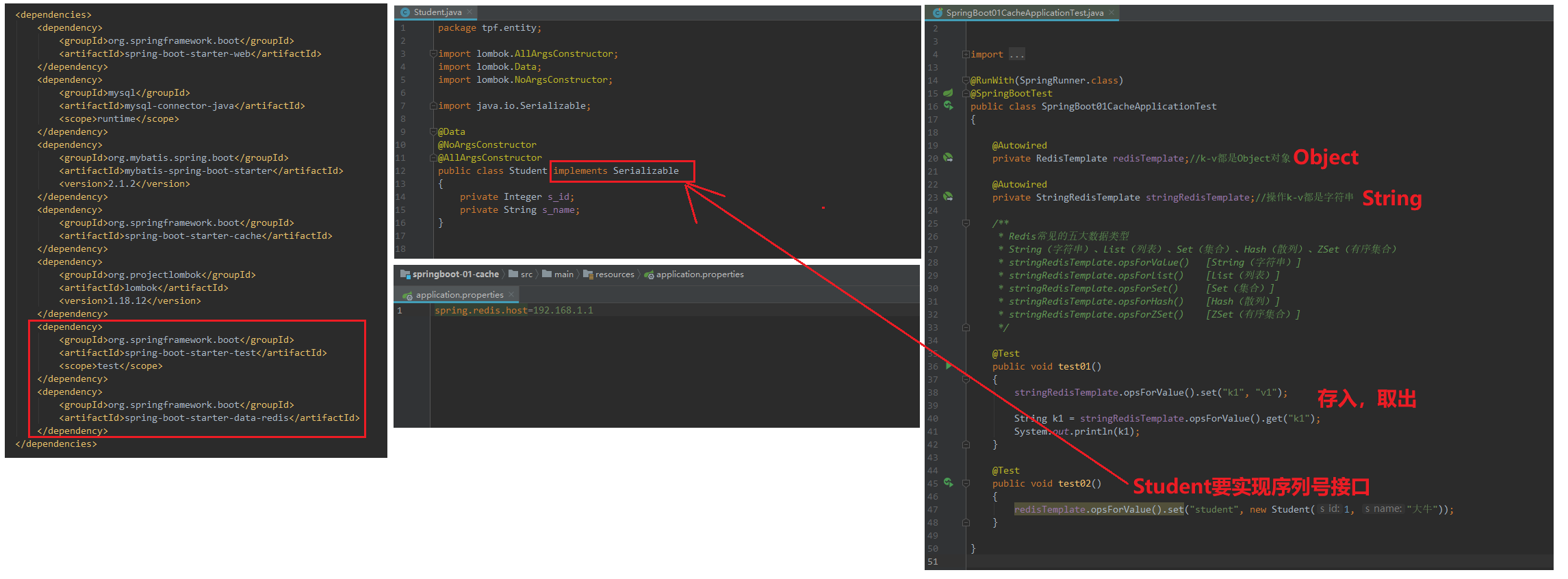
Task: Collapse the Javadoc comment fold at line 25
Action: click(x=966, y=223)
